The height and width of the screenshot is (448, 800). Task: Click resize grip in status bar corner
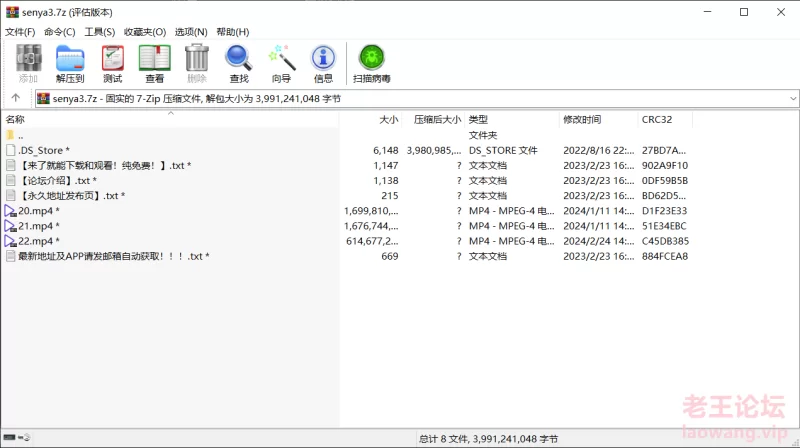(794, 442)
